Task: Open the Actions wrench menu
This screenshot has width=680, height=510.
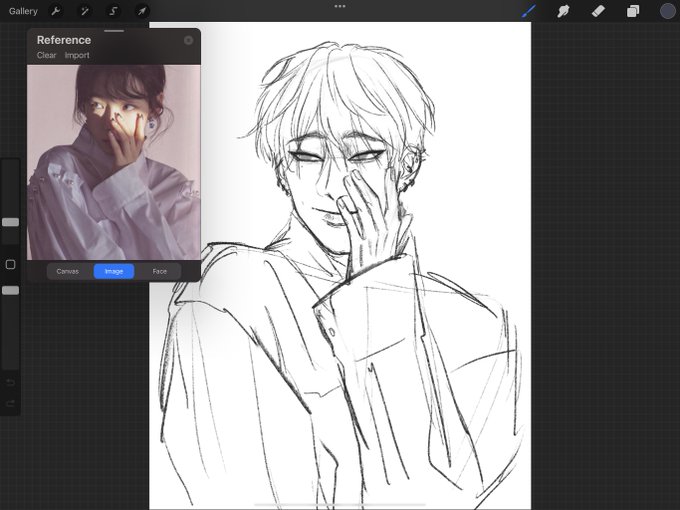Action: (56, 11)
